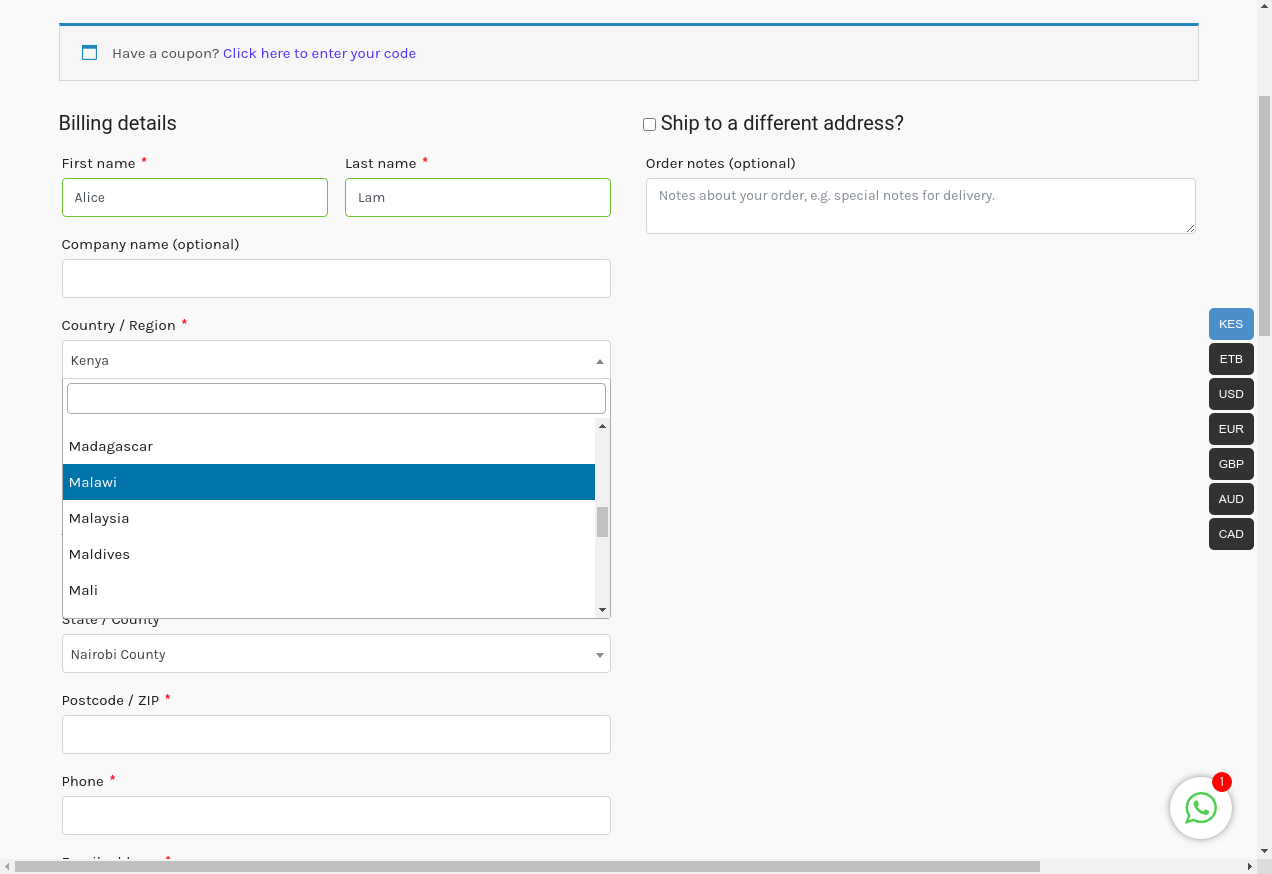This screenshot has height=874, width=1272.
Task: Choose Madagascar in the country list
Action: [x=328, y=446]
